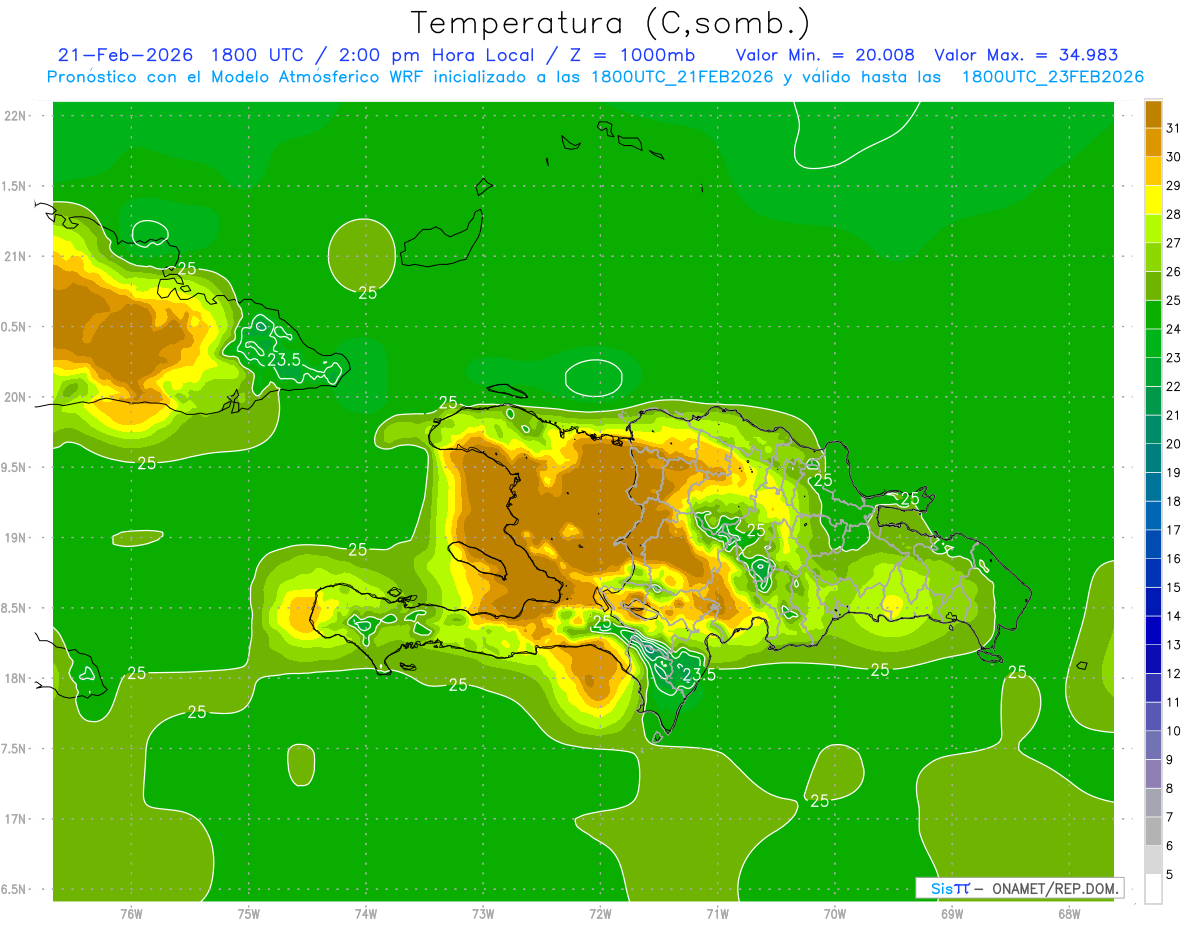1200x927 pixels.
Task: Click the "18N" latitude label
Action: coord(14,679)
